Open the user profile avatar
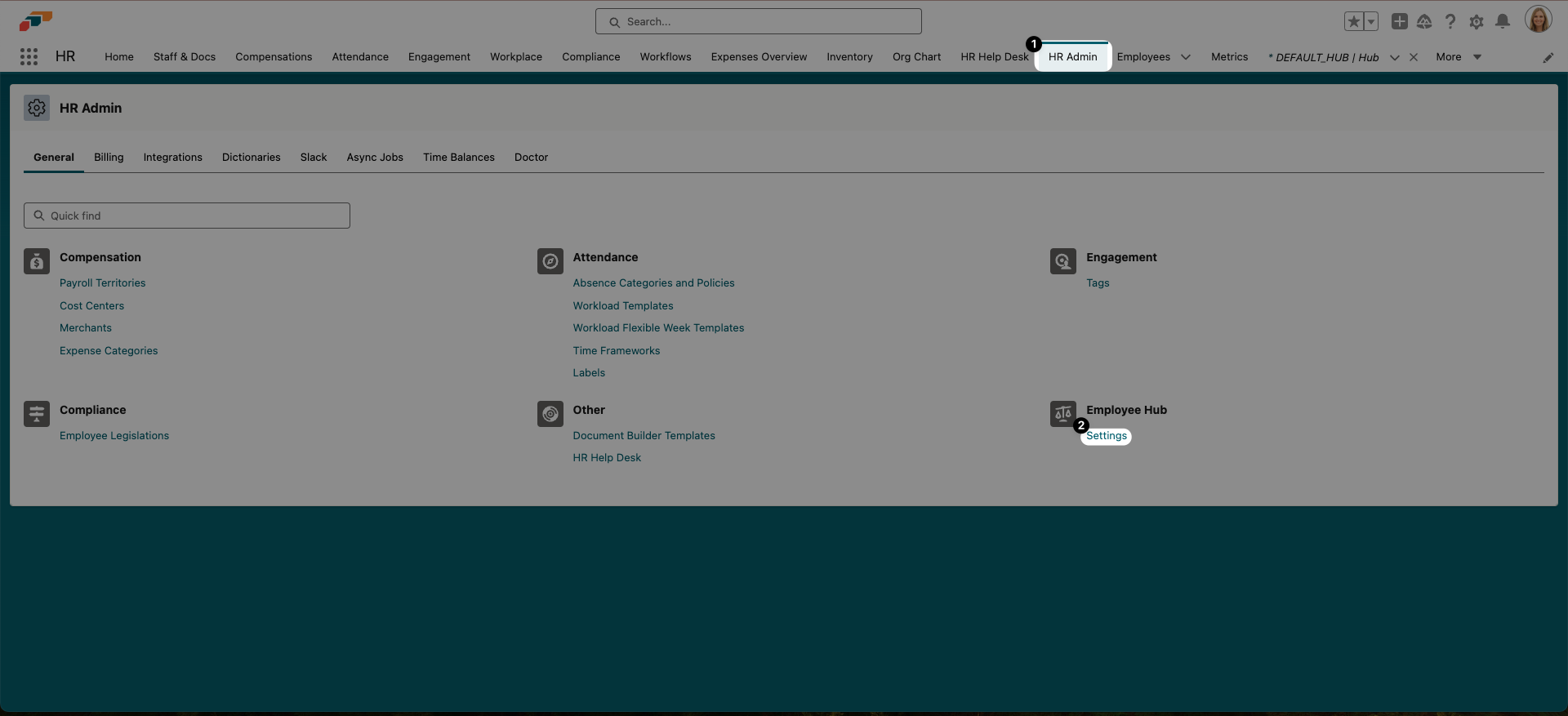The height and width of the screenshot is (716, 1568). [x=1538, y=20]
